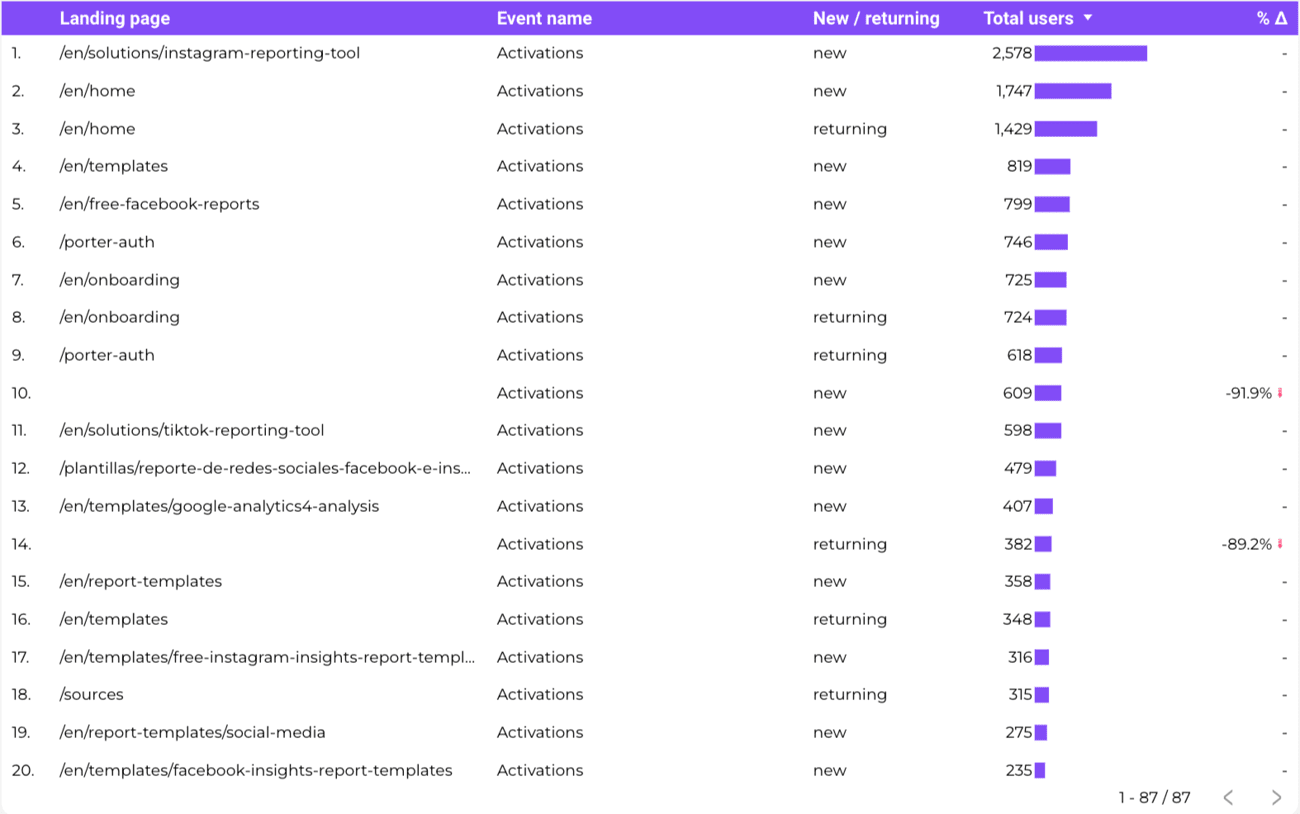Select /en/solutions/tiktok-reporting-tool landing page
This screenshot has width=1300, height=814.
point(192,430)
